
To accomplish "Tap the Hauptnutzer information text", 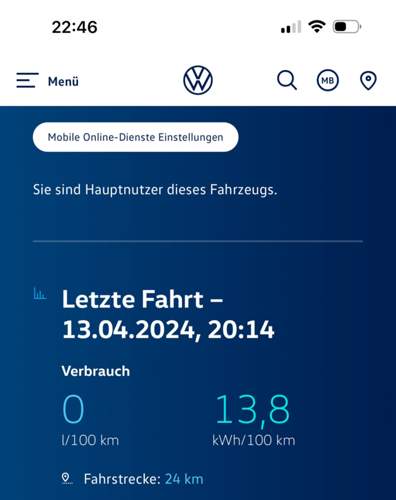I will pyautogui.click(x=155, y=190).
